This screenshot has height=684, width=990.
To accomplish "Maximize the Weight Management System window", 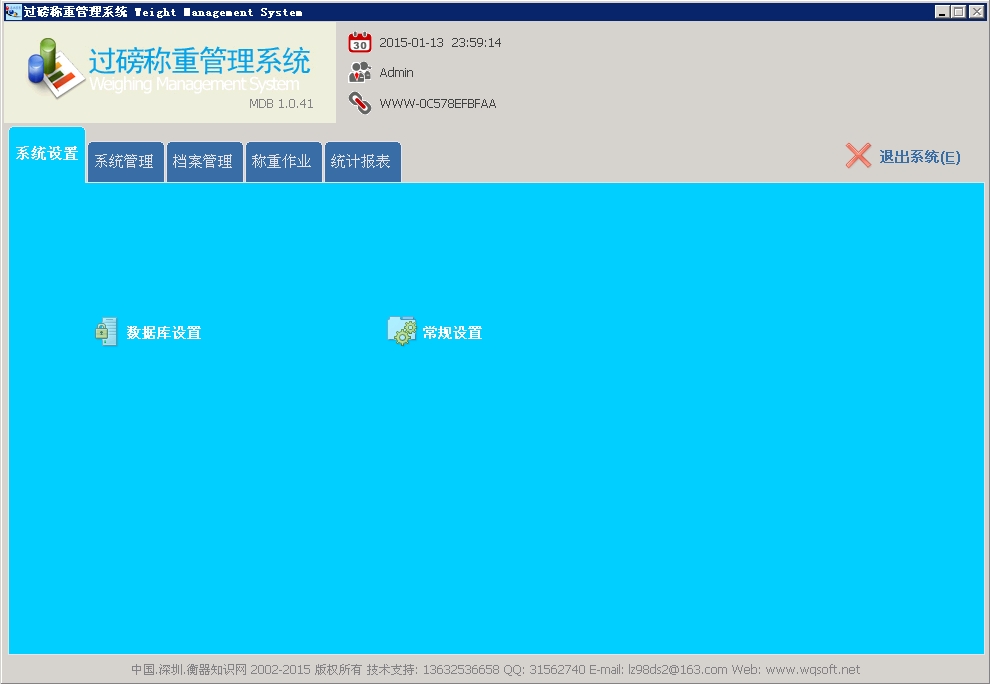I will (958, 11).
